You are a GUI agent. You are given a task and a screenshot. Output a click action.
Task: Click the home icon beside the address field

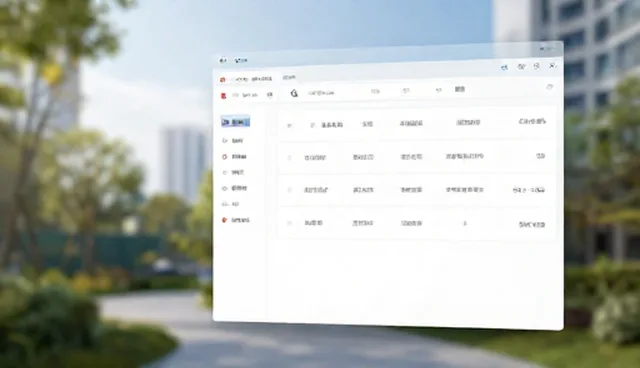[x=294, y=93]
